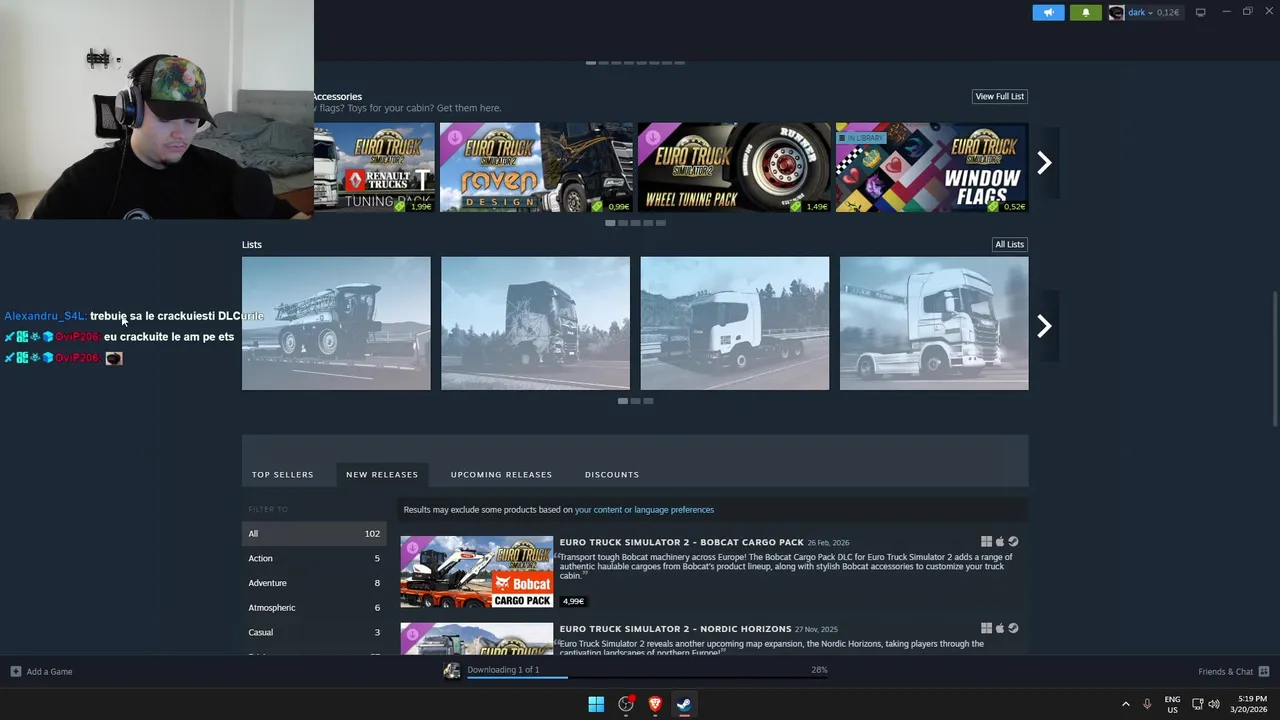Open the Windows Start menu
The image size is (1280, 720).
[x=596, y=704]
